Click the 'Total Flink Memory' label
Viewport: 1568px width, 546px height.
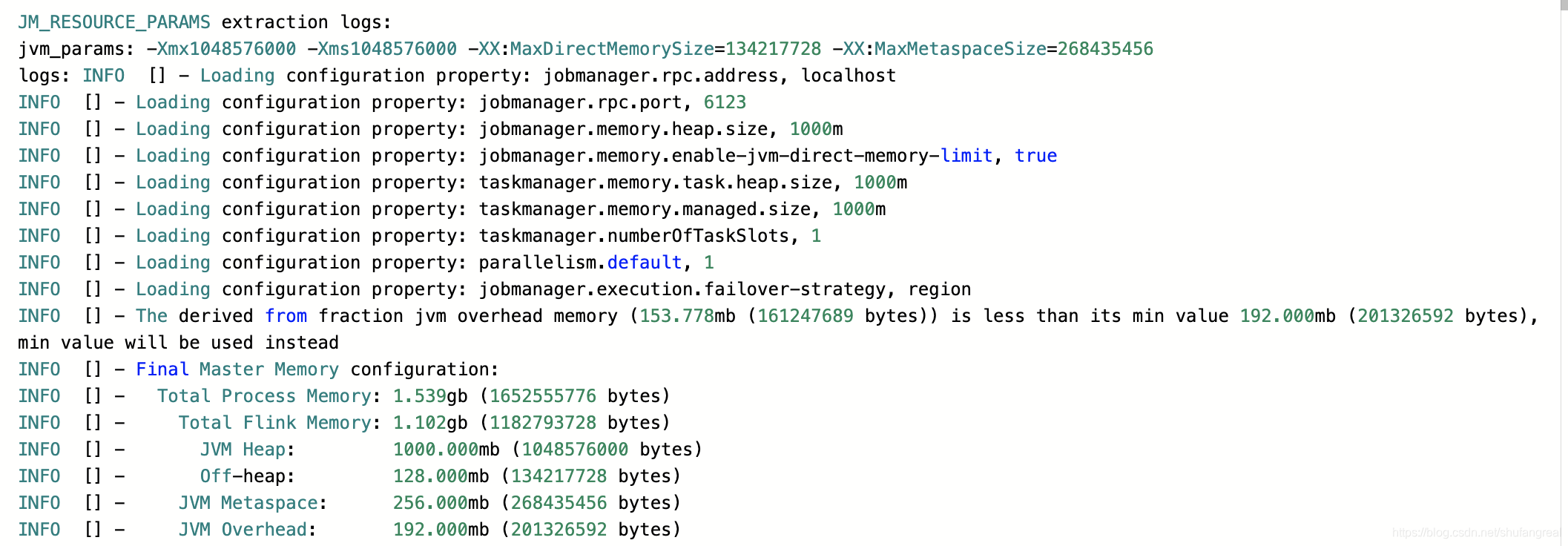click(x=274, y=423)
